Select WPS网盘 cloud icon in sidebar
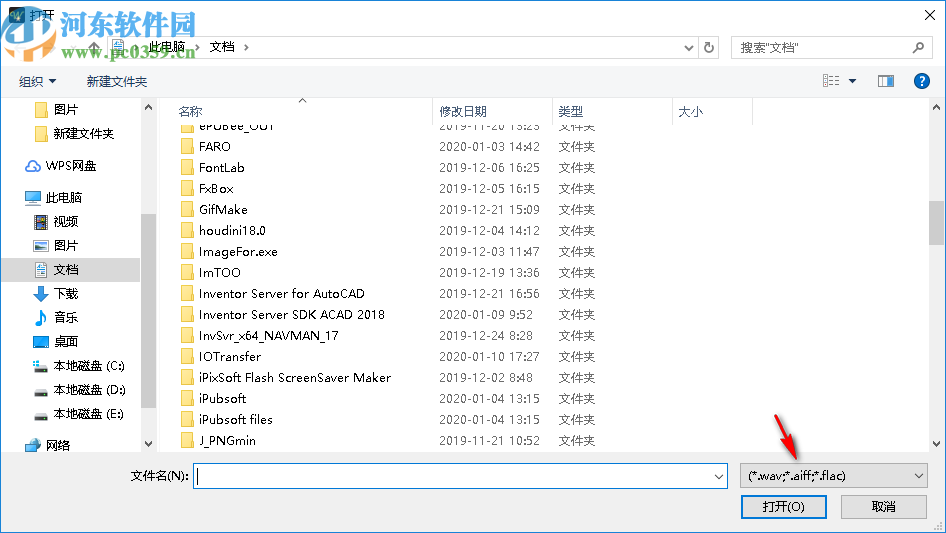946x533 pixels. pyautogui.click(x=33, y=166)
